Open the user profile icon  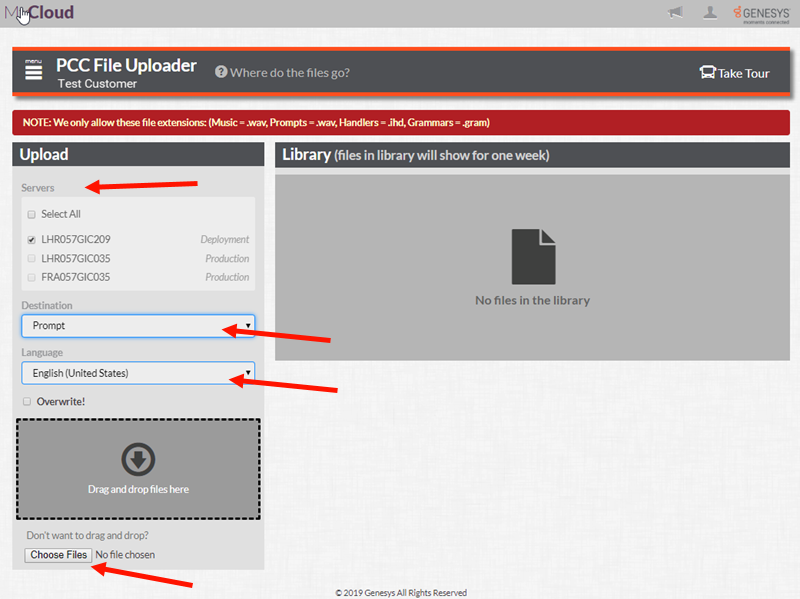click(x=710, y=13)
